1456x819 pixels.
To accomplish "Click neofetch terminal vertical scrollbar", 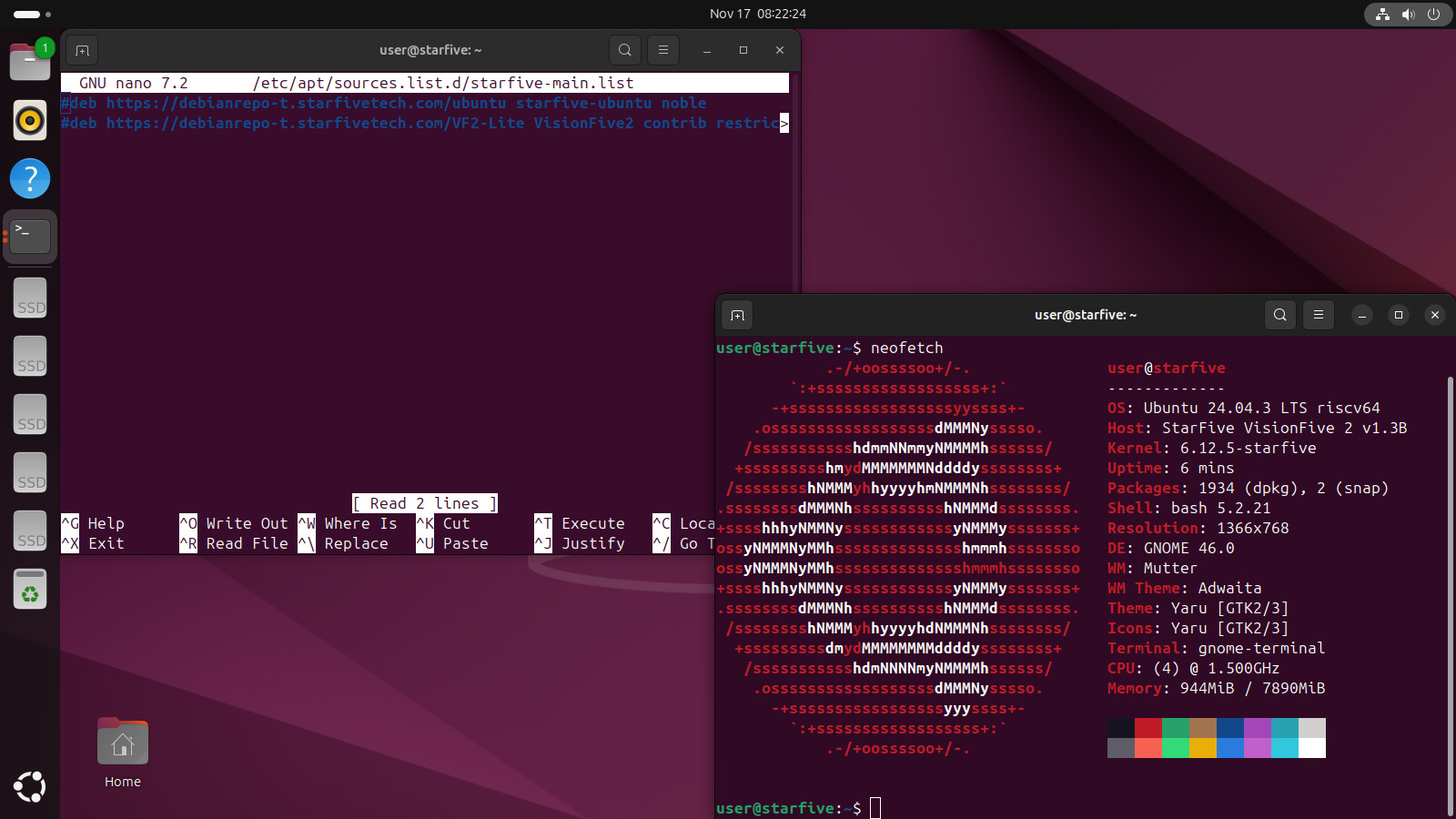I will coord(1450,591).
